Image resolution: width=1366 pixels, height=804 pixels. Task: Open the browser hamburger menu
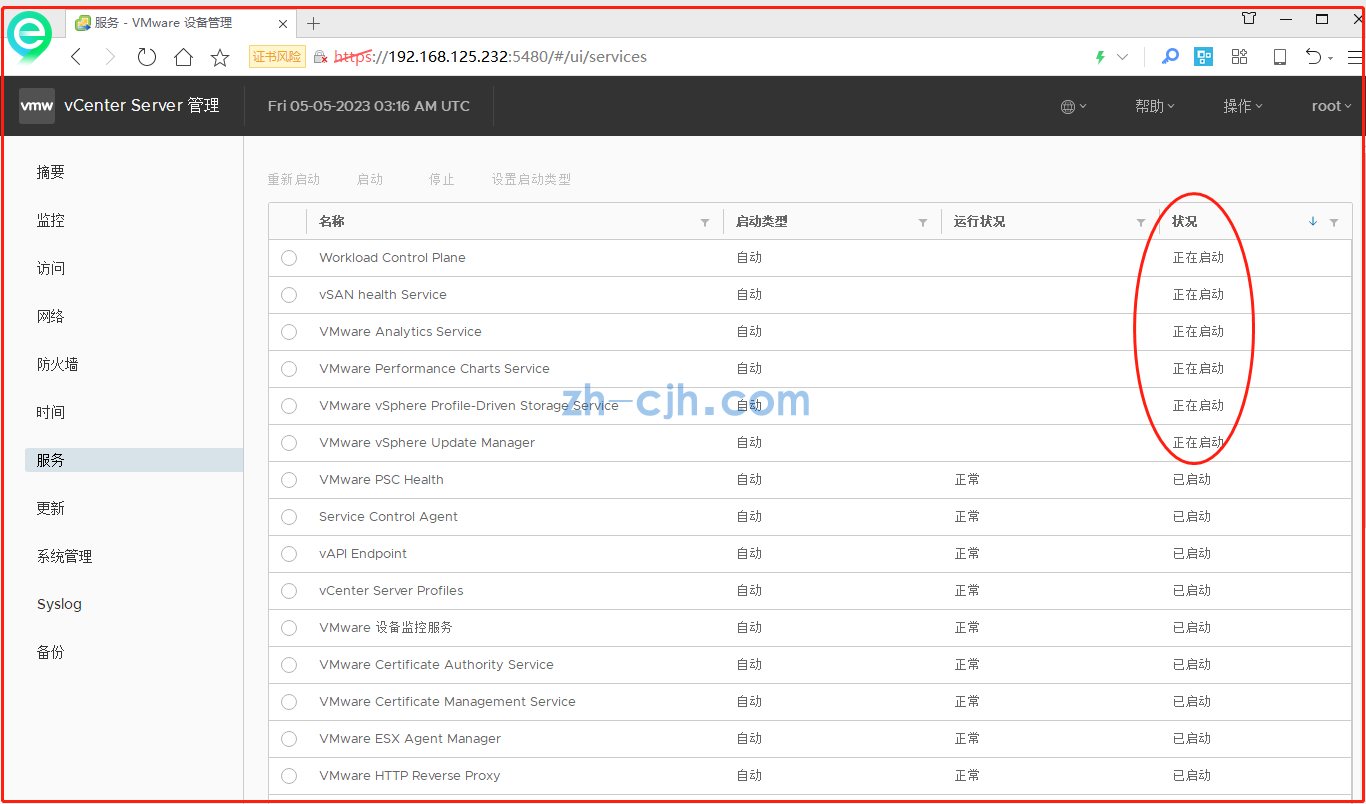(x=1354, y=57)
